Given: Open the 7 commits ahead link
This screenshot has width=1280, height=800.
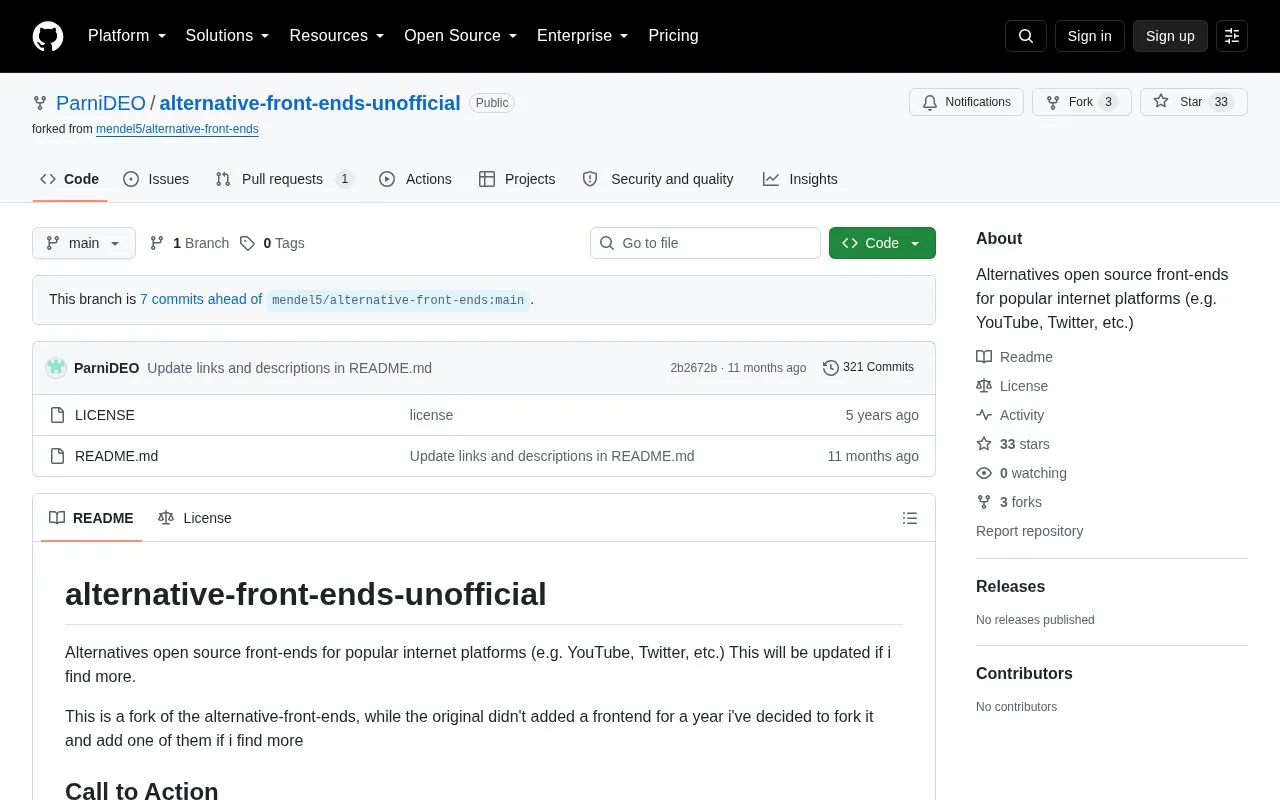Looking at the screenshot, I should [201, 299].
